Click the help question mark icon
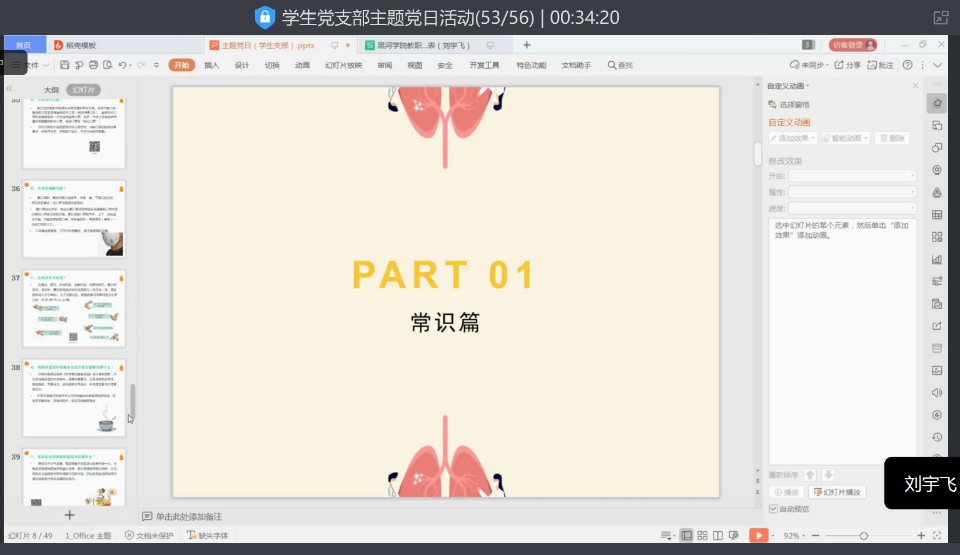 [908, 65]
